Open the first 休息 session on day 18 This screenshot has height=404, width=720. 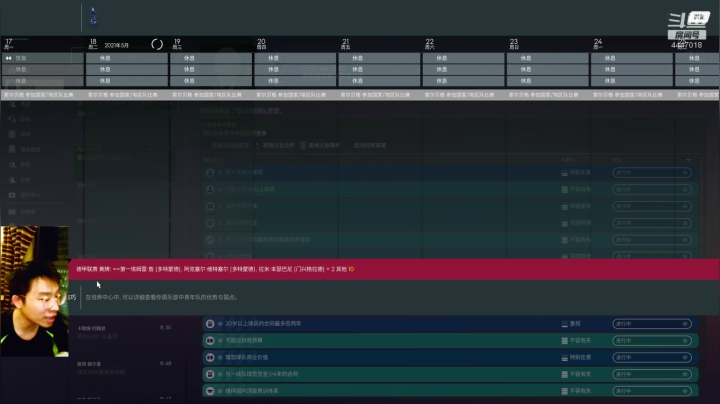[127, 58]
